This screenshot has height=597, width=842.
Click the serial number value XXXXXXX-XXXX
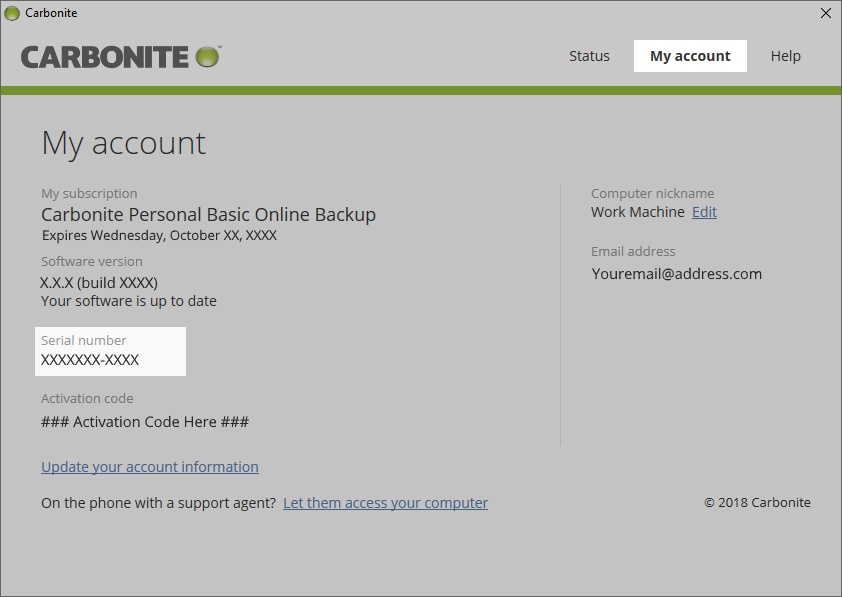click(x=90, y=360)
